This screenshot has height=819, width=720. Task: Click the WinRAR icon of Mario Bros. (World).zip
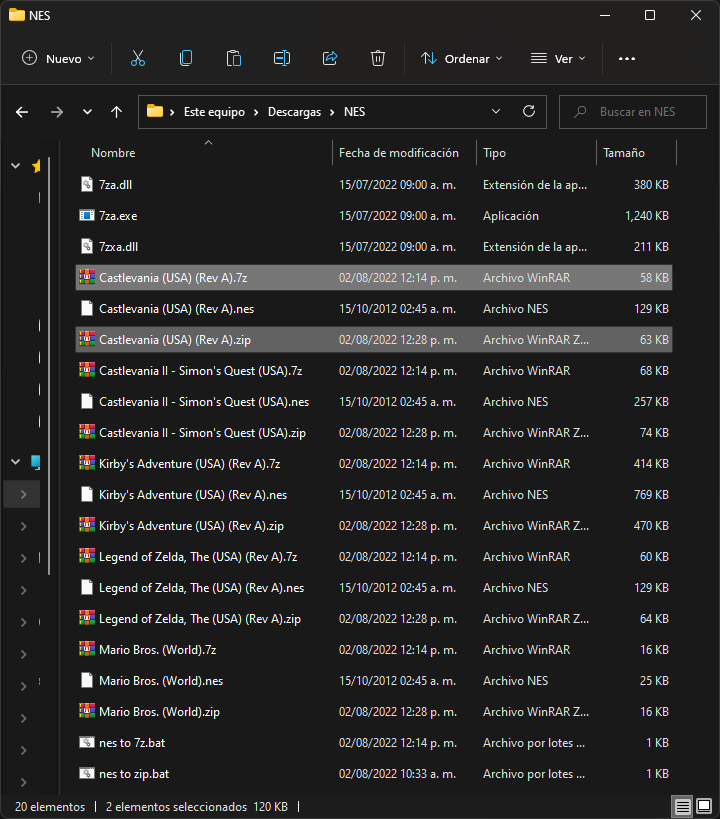tap(87, 711)
